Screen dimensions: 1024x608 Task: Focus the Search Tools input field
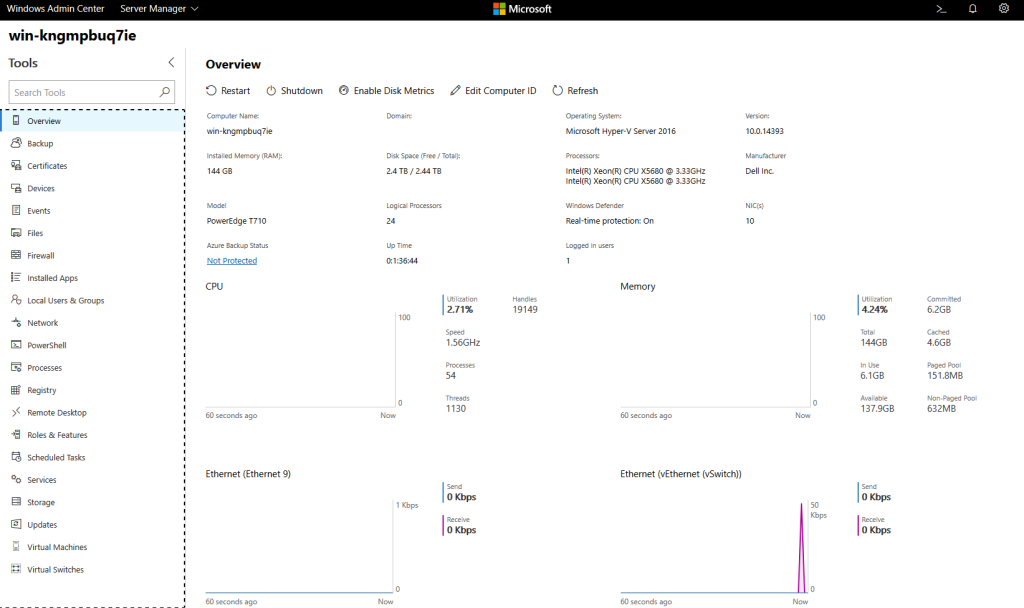[92, 92]
